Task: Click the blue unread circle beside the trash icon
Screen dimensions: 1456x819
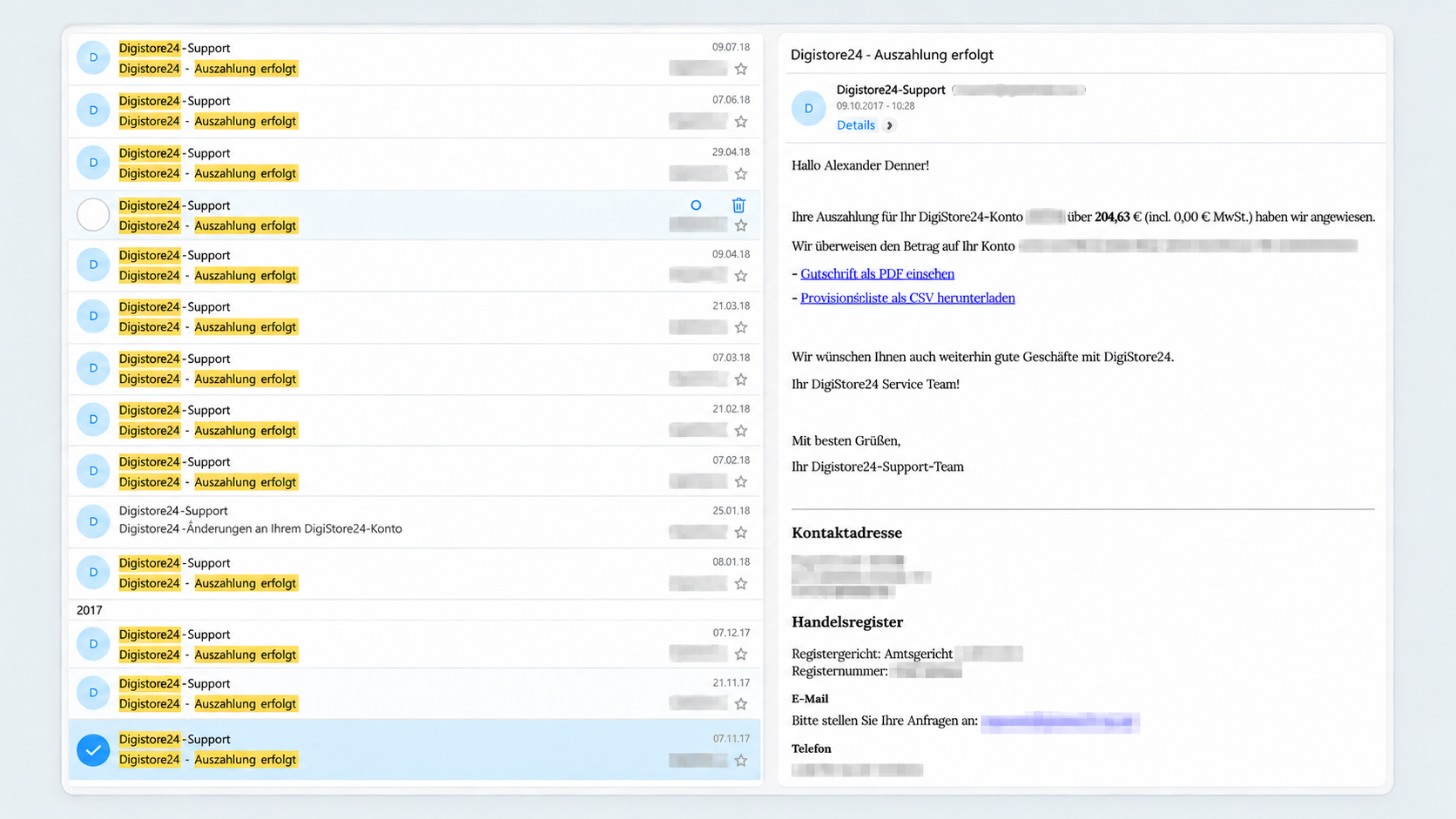Action: (x=696, y=205)
